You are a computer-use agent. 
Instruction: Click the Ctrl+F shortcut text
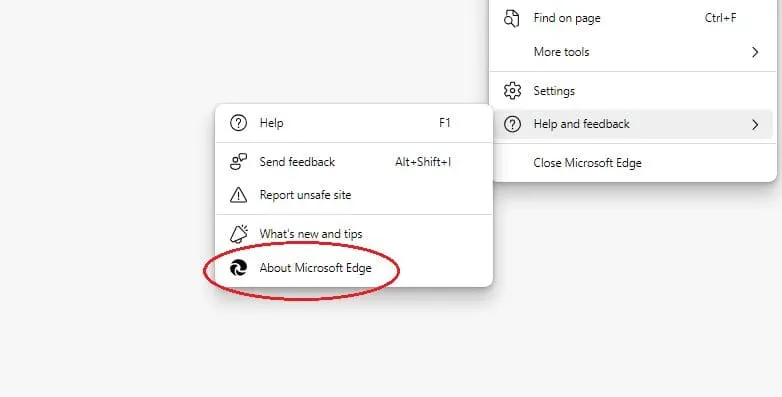721,18
